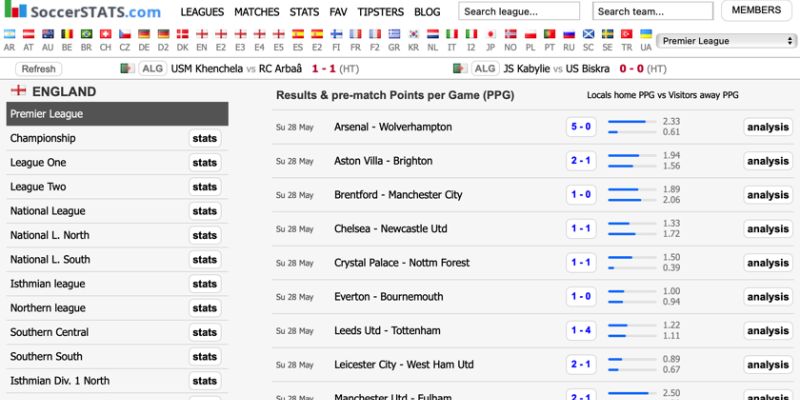Choose the Denmark (DK) flag icon
800x400 pixels.
tap(182, 34)
